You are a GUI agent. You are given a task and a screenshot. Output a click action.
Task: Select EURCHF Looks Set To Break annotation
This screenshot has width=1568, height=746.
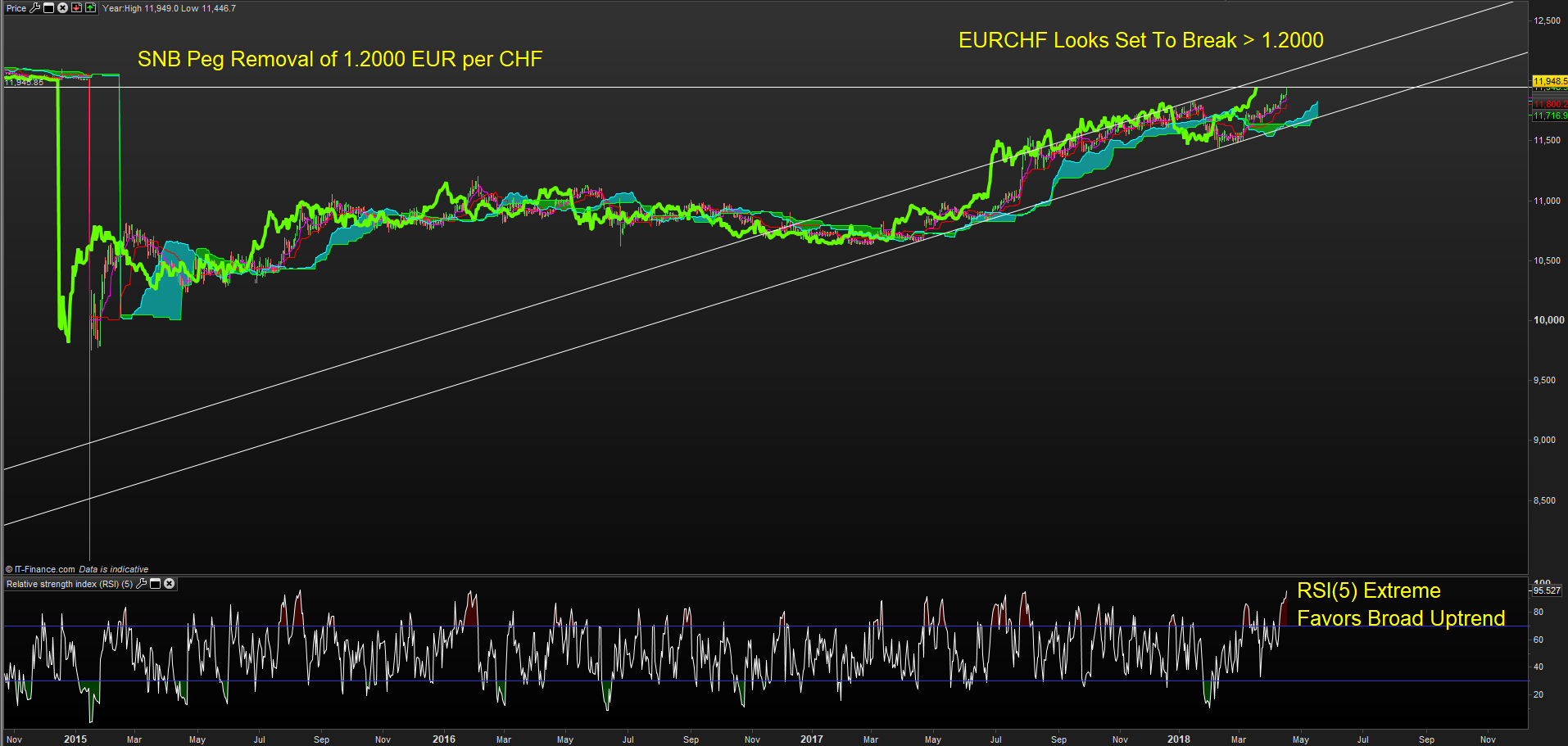click(1141, 40)
